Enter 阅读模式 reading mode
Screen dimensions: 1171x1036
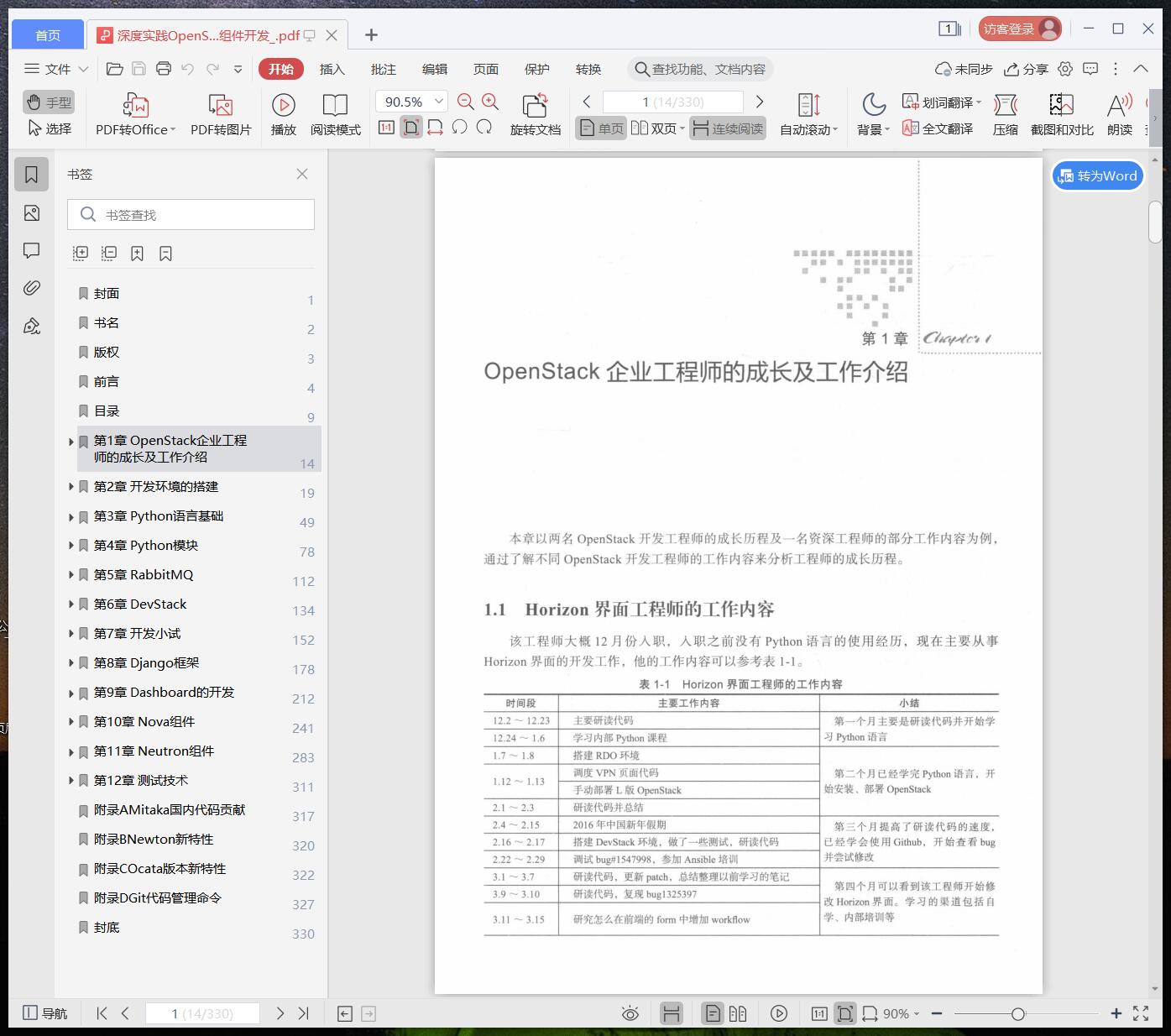tap(335, 114)
